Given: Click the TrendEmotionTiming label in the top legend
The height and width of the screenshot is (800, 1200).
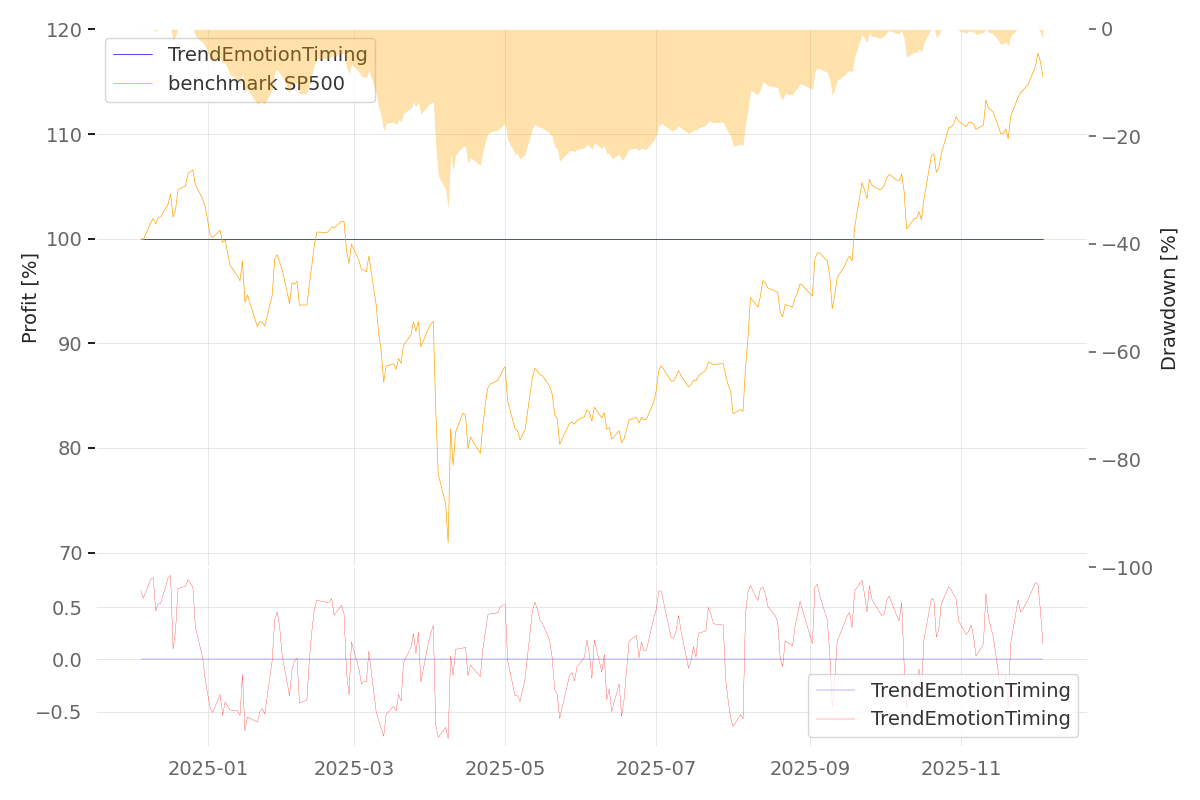Looking at the screenshot, I should [x=267, y=55].
